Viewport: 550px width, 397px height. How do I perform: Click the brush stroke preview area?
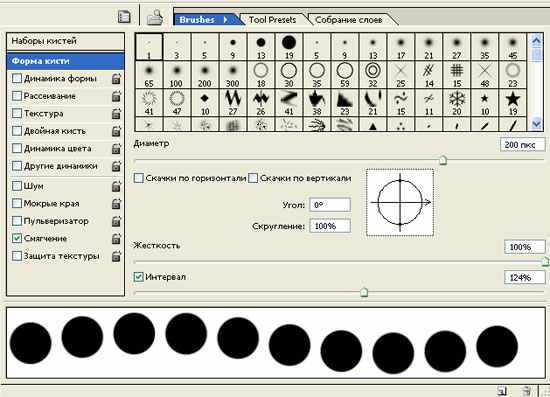[x=276, y=343]
